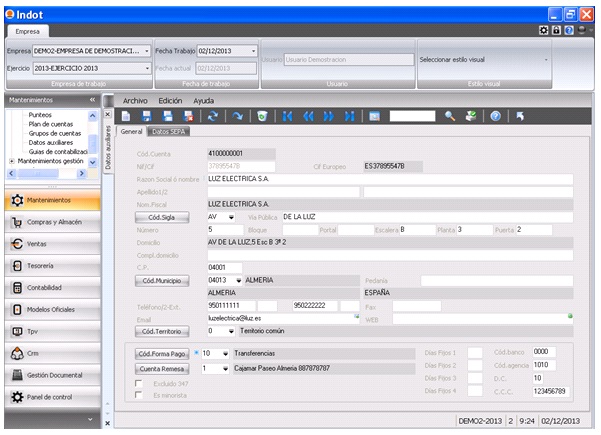Go to last record arrow icon
This screenshot has width=601, height=435.
(x=351, y=116)
